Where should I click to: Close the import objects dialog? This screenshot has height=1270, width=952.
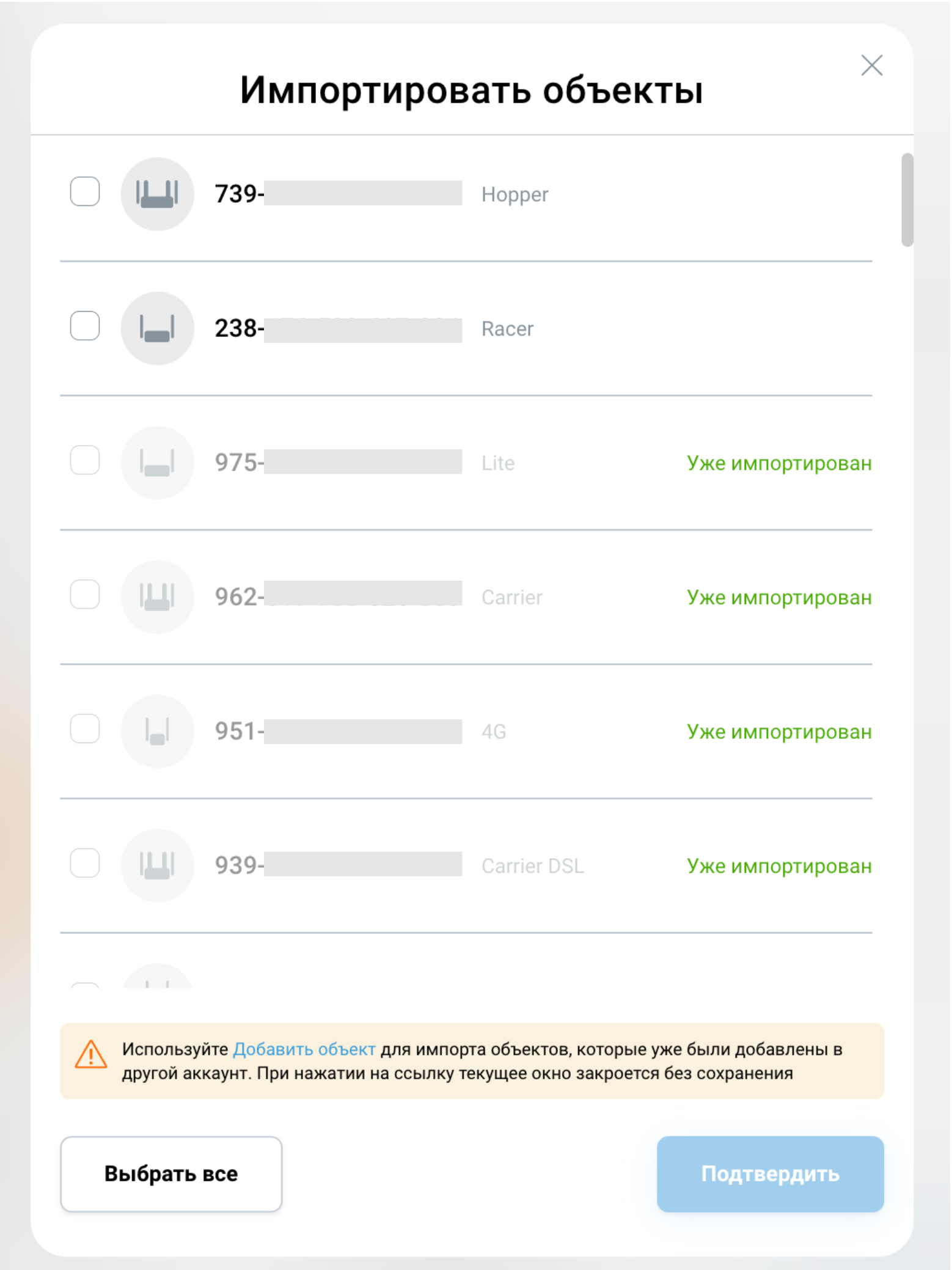pos(871,65)
